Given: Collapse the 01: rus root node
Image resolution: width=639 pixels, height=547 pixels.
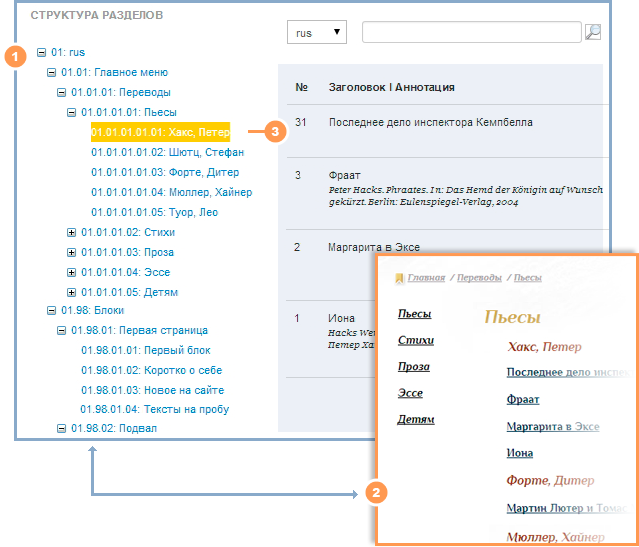Looking at the screenshot, I should [x=41, y=53].
